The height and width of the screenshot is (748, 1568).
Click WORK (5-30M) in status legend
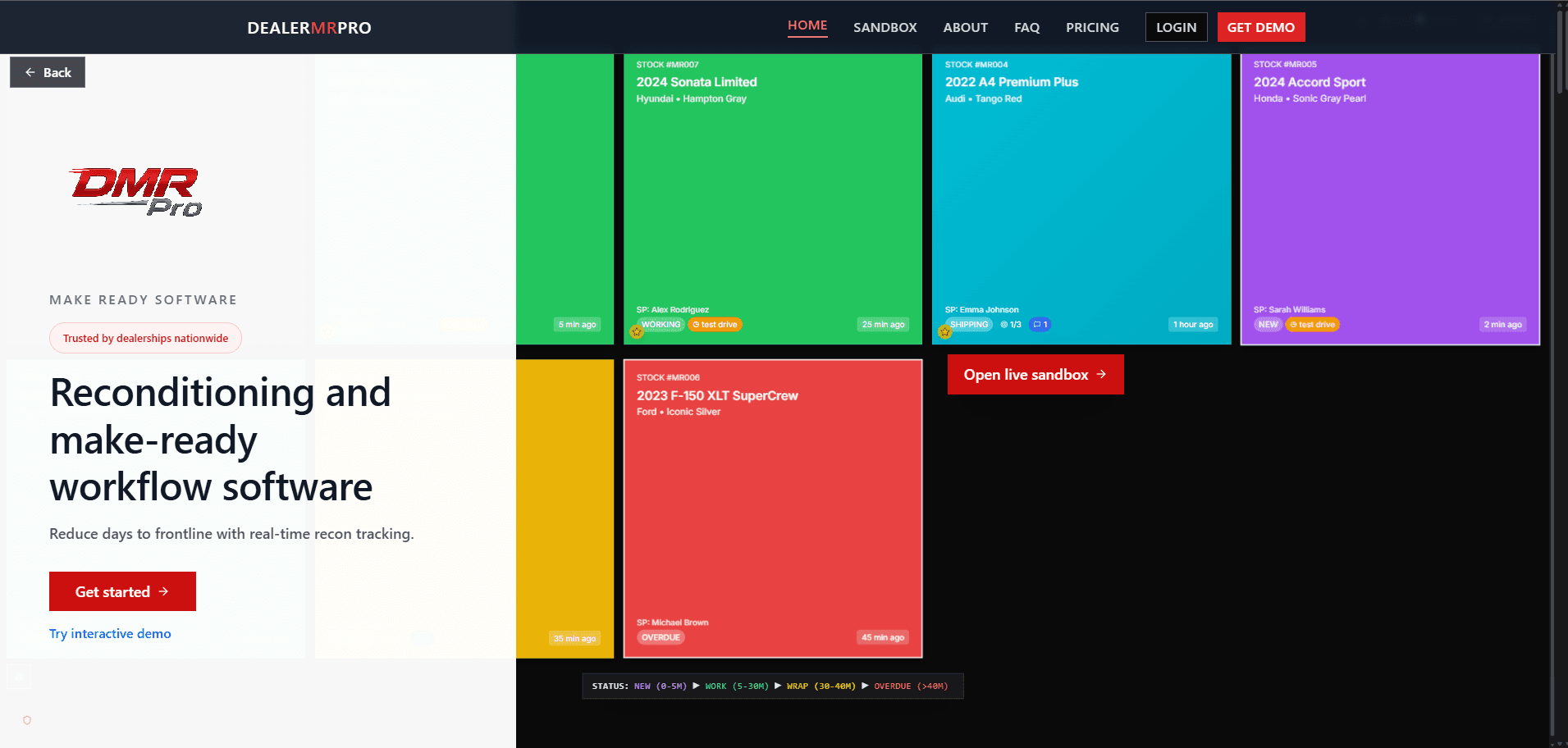coord(737,686)
